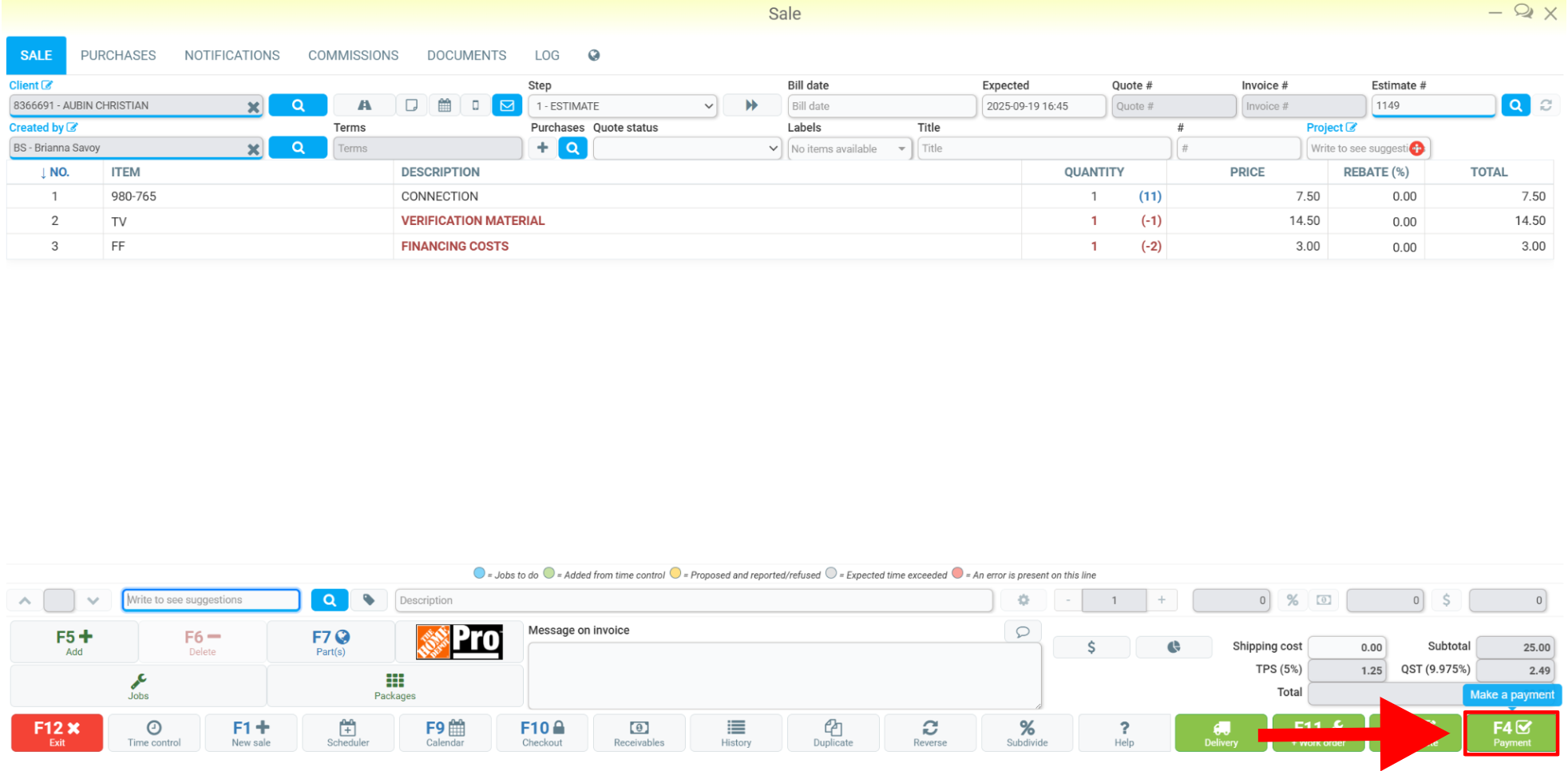Viewport: 1568px width, 771px height.
Task: Open the Home Depot Pro logo button
Action: click(x=459, y=642)
